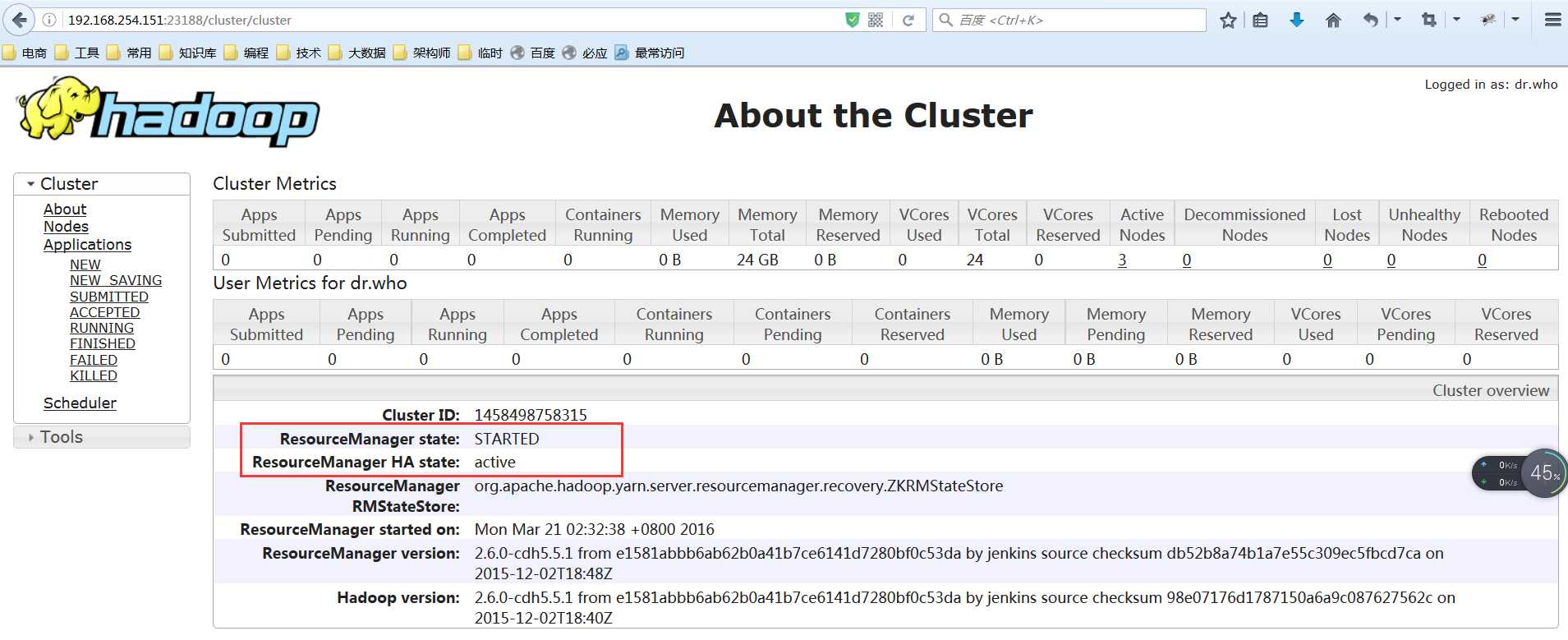Click the search magnifier icon
The image size is (1568, 640).
point(945,20)
